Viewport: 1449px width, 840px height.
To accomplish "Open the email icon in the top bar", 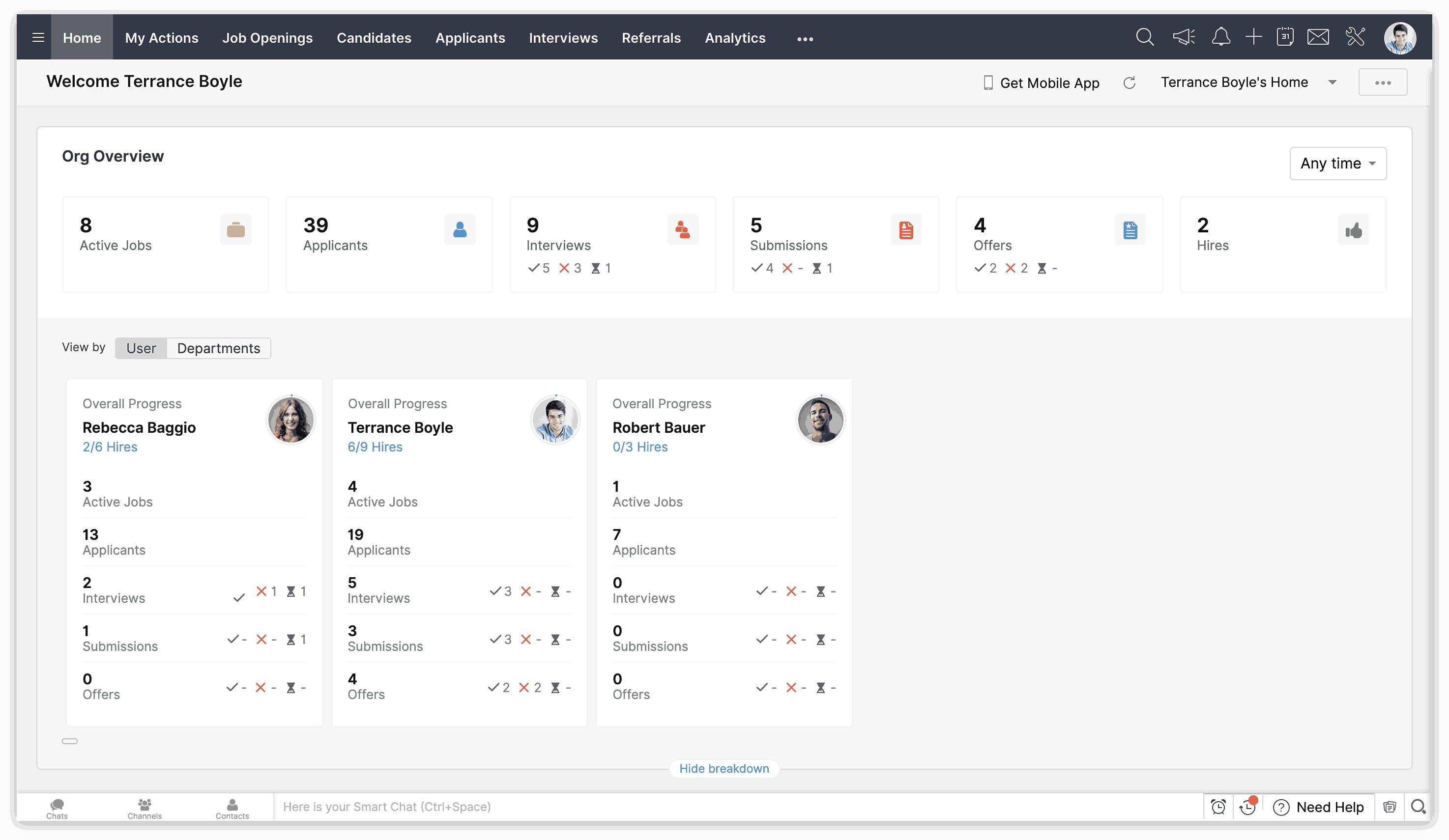I will click(x=1318, y=37).
